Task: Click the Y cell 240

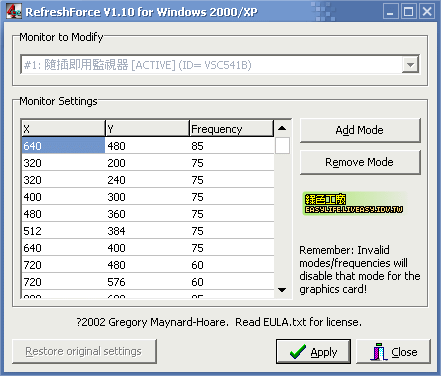Action: (147, 180)
